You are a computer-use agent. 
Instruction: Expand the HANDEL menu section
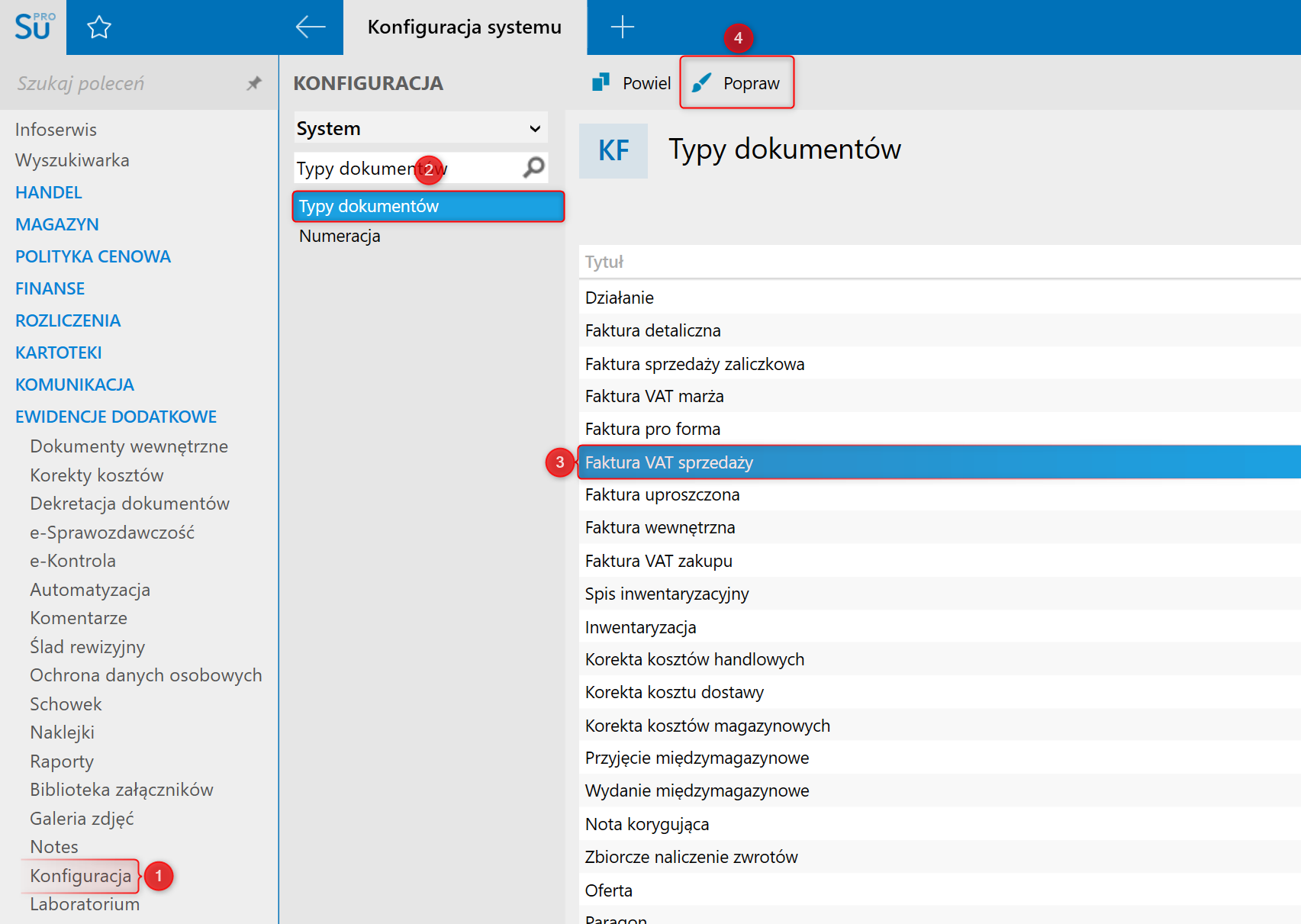[x=49, y=192]
